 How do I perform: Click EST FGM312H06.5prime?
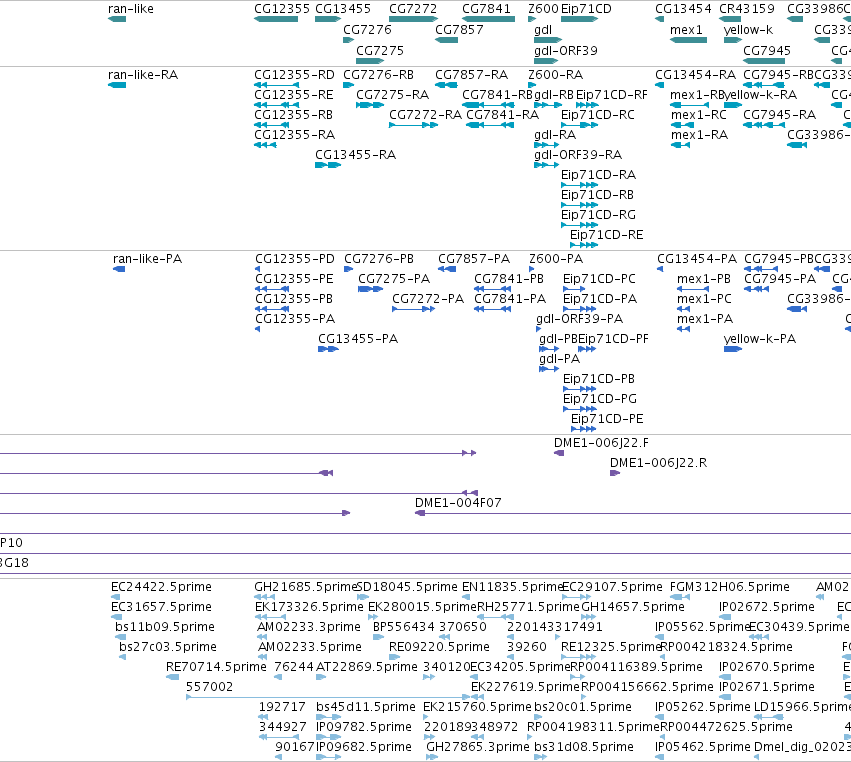(729, 587)
